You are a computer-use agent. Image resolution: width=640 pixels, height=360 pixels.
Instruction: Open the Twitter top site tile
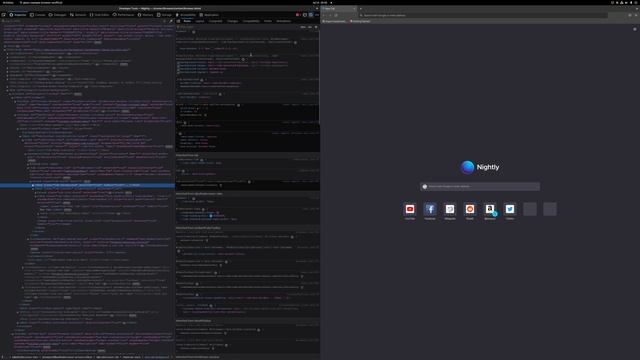[510, 209]
